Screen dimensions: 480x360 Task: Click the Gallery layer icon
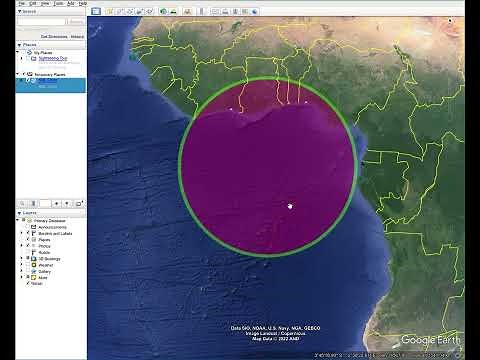[x=34, y=271]
